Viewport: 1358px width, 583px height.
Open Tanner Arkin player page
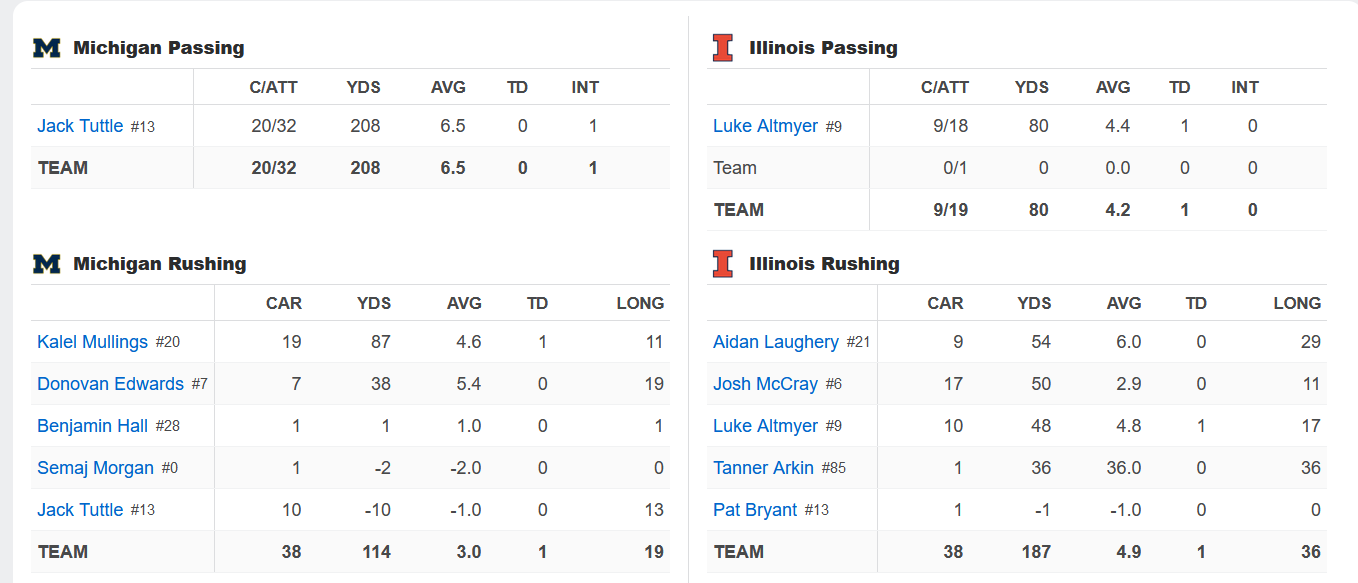[x=763, y=468]
